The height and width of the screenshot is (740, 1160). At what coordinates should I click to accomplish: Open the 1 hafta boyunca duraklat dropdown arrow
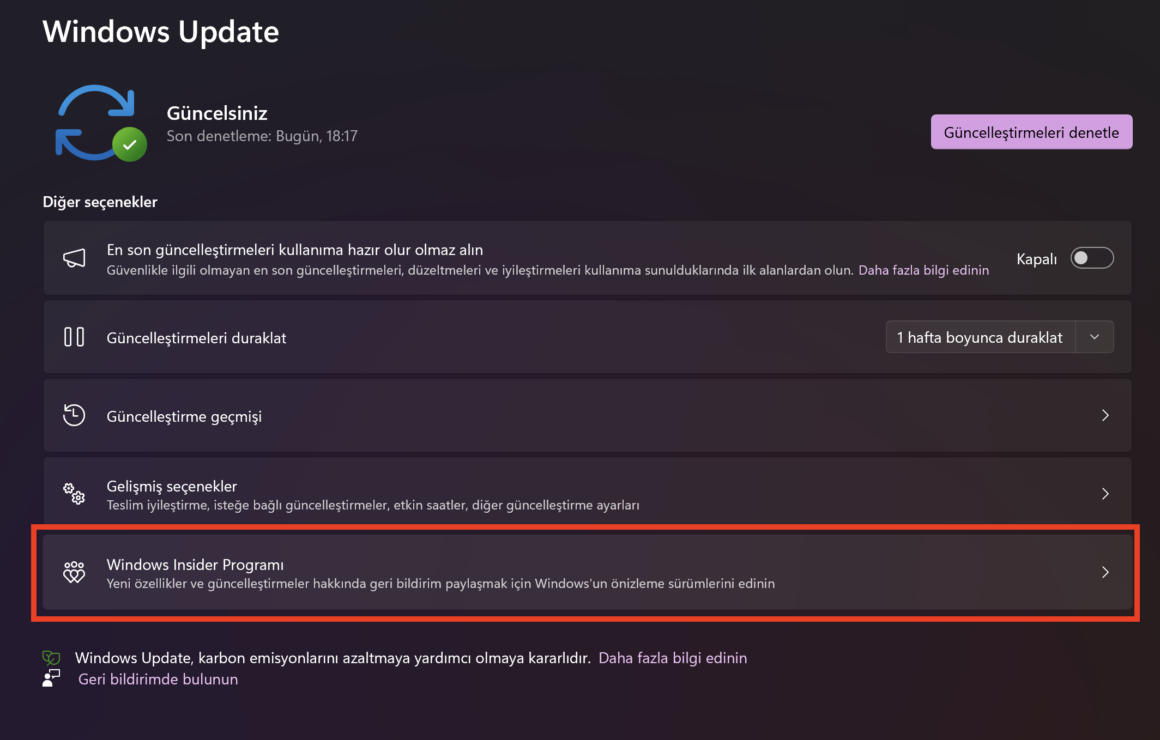[x=1094, y=337]
